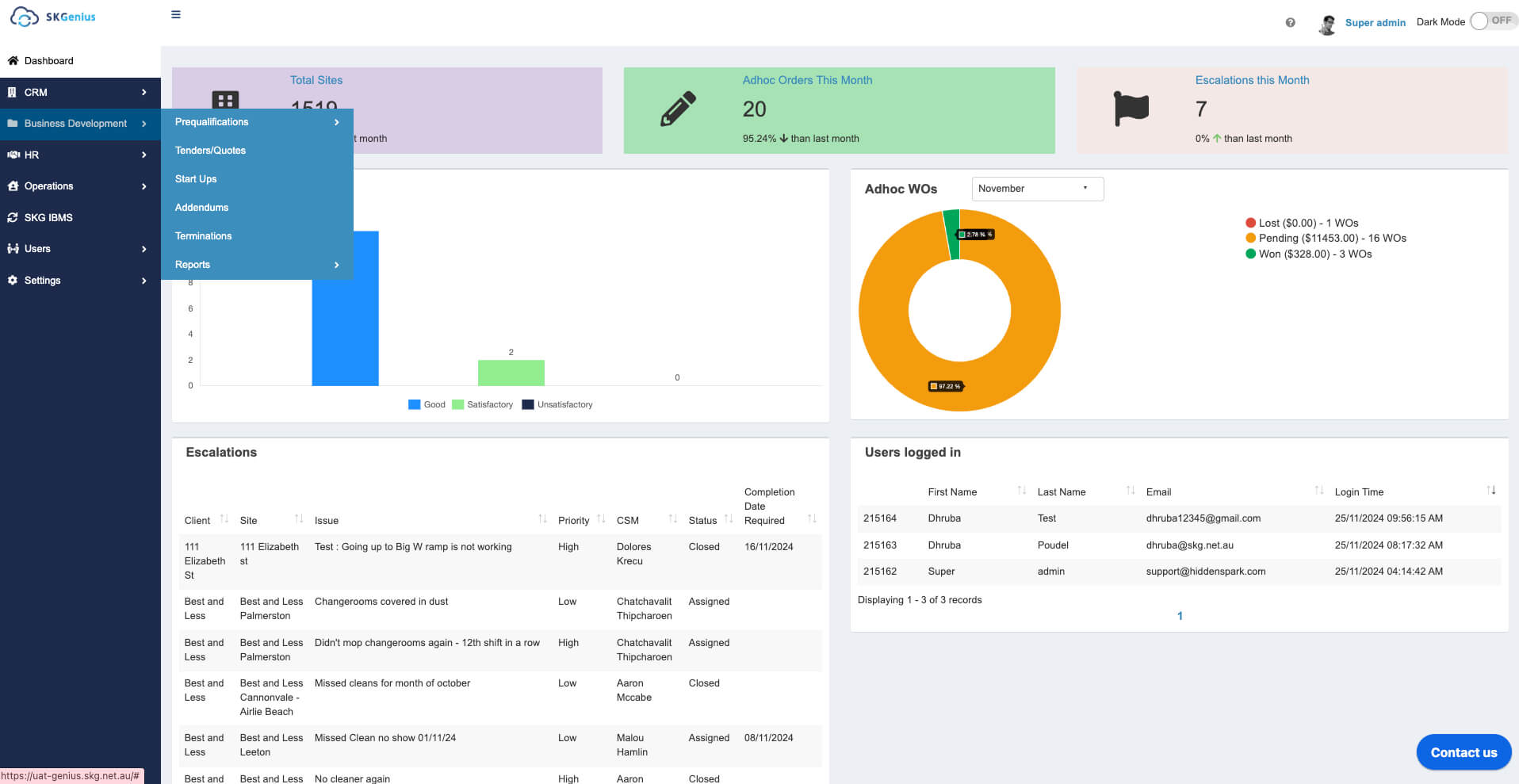Toggle Pending WOs legend entry
The image size is (1519, 784).
tap(1326, 238)
